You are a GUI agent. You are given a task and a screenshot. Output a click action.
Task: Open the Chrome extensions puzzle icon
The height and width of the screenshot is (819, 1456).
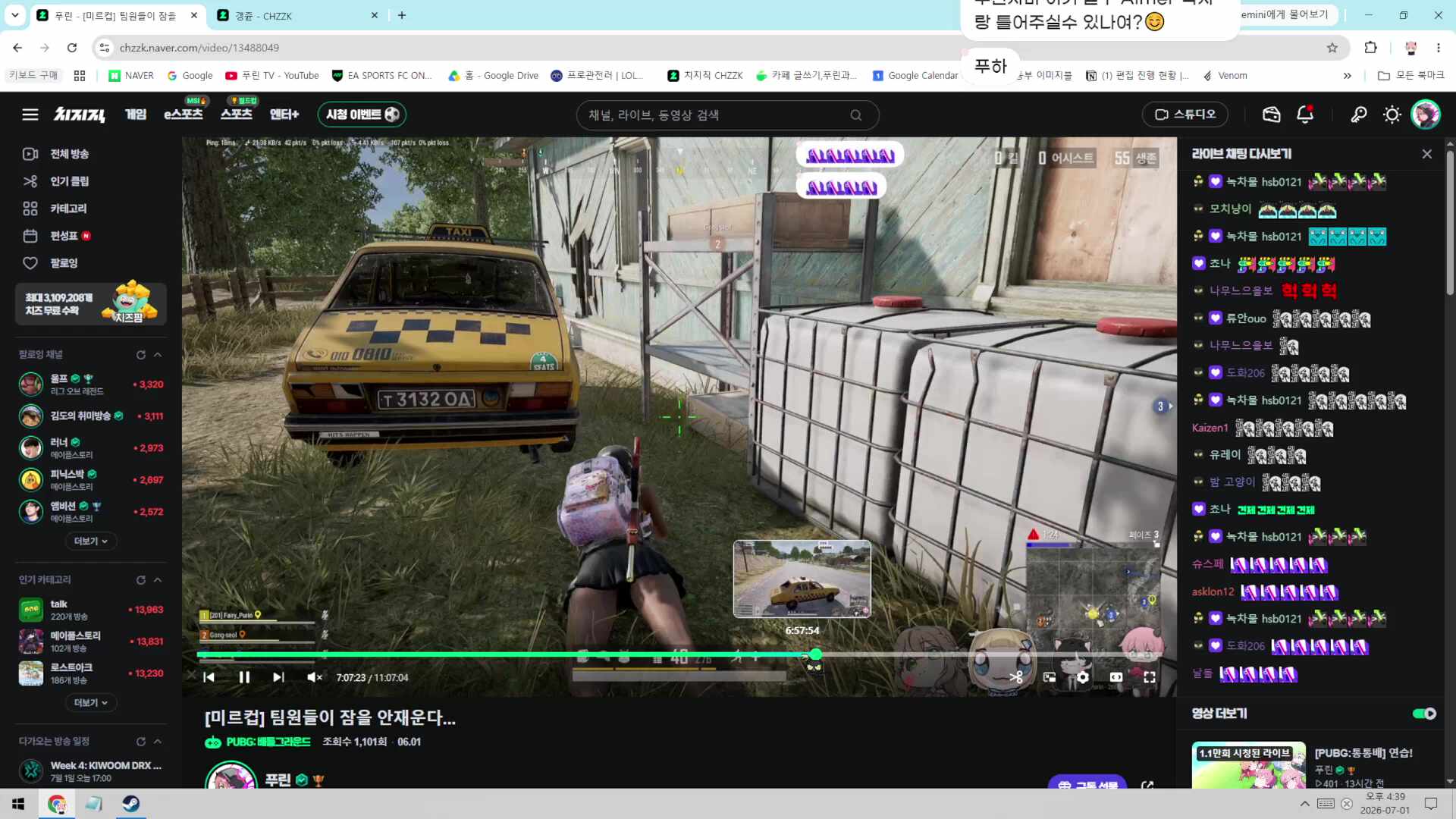coord(1370,48)
